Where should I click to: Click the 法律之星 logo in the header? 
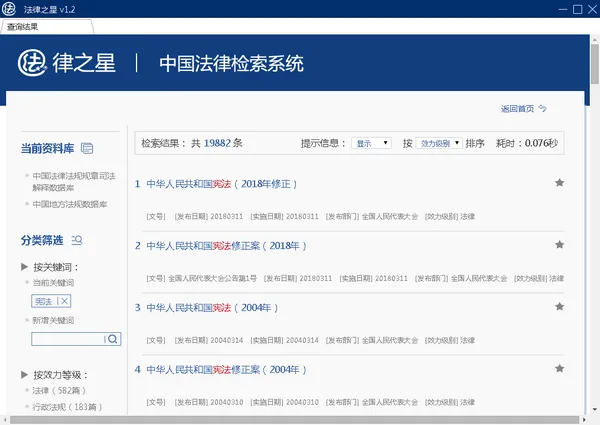tap(33, 63)
